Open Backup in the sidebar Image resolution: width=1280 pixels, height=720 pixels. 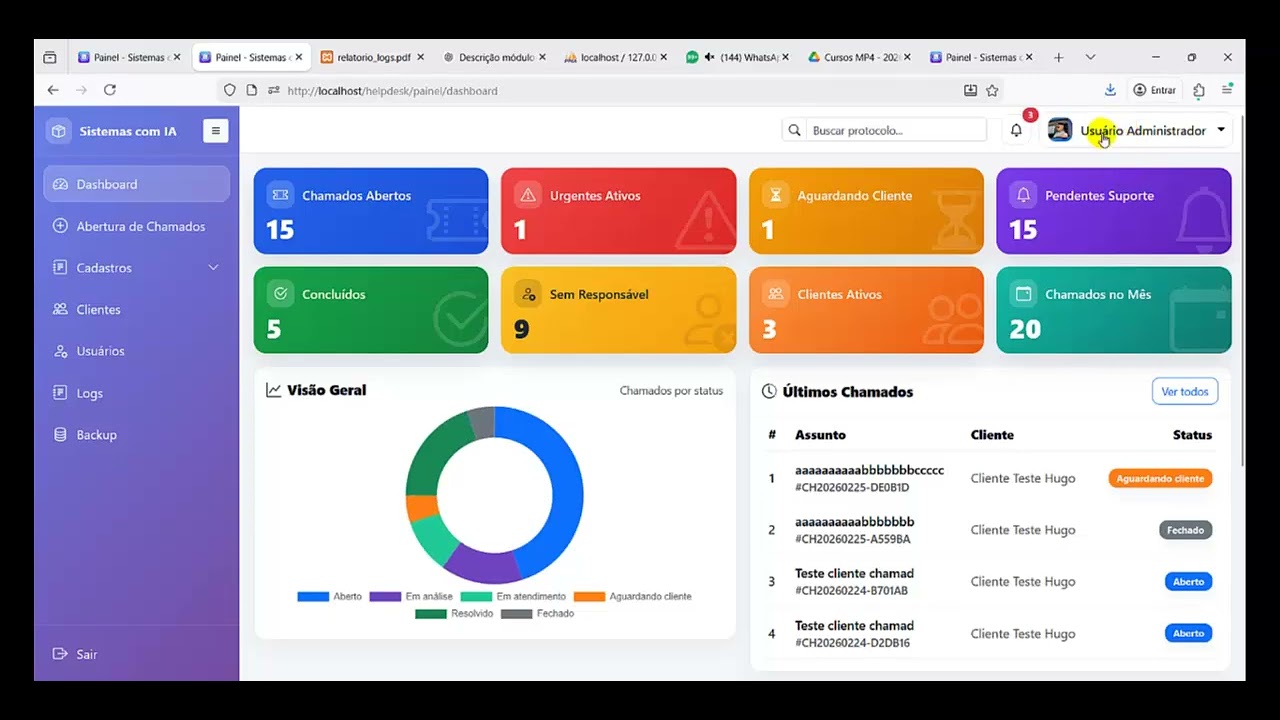[x=137, y=435]
